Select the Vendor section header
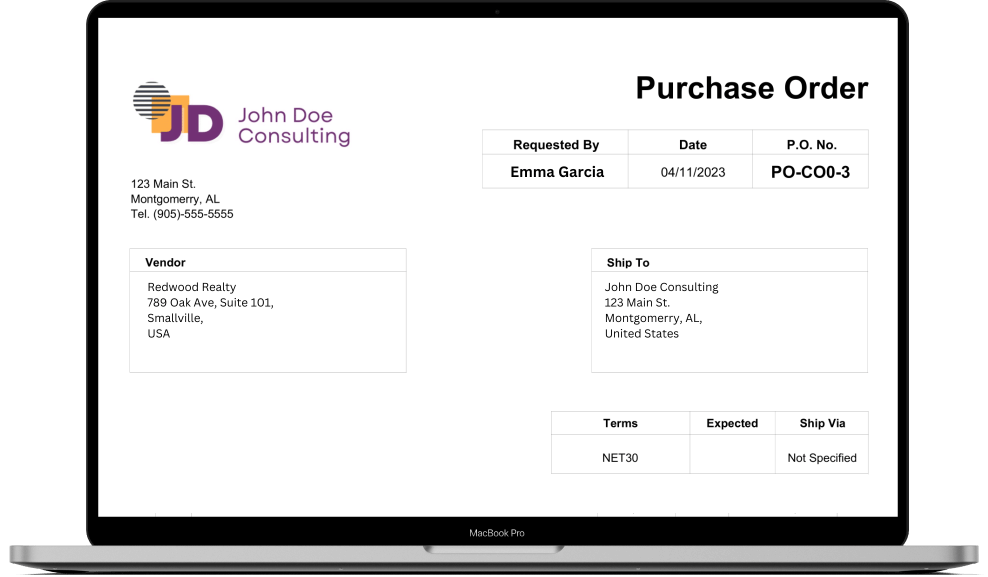 166,262
